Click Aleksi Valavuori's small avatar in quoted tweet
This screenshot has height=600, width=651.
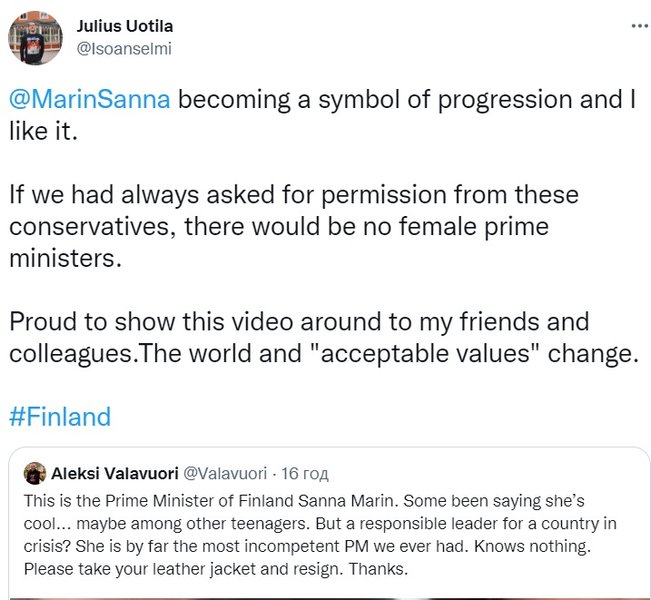(33, 473)
